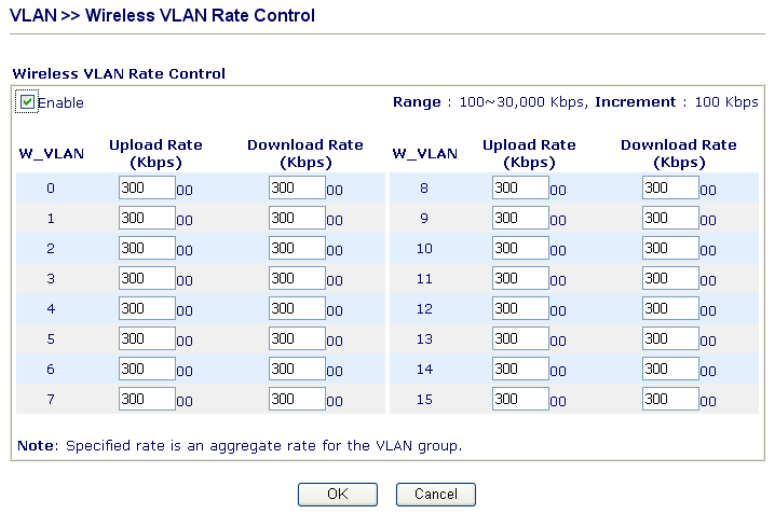Screen dimensions: 774x513
Task: Focus Download Rate input for W_VLAN 12
Action: pyautogui.click(x=670, y=308)
